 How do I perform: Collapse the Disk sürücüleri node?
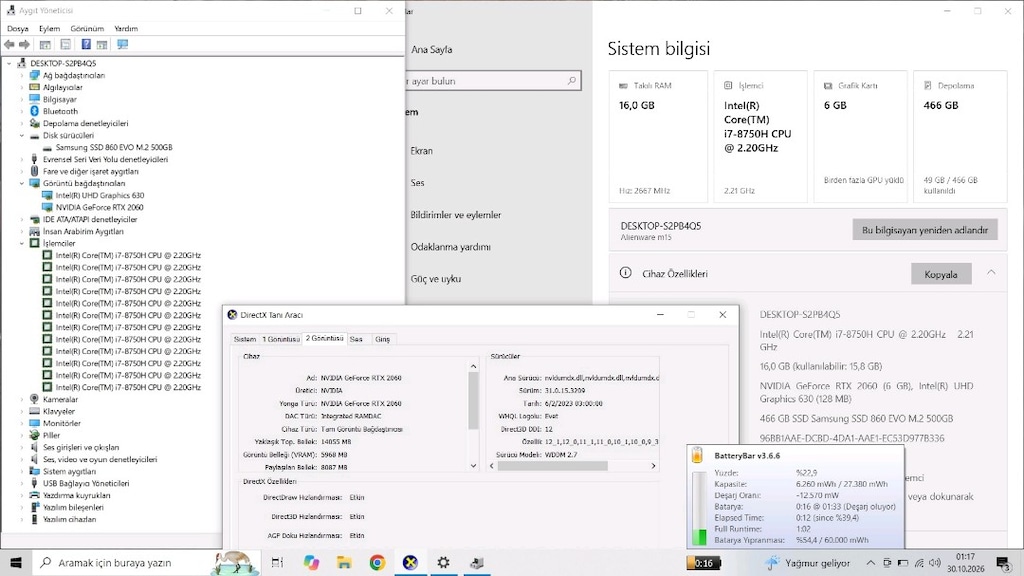point(22,135)
